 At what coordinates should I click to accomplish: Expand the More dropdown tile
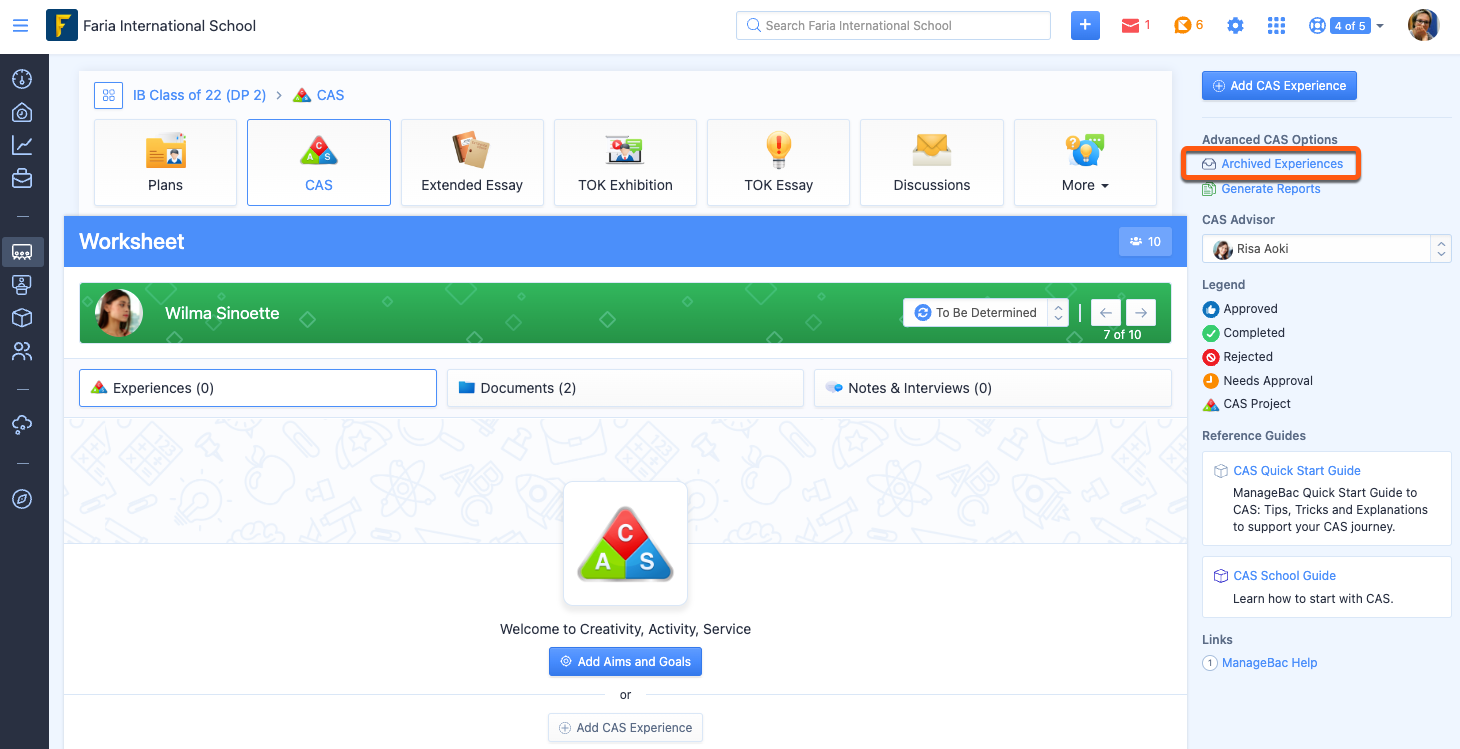1085,162
